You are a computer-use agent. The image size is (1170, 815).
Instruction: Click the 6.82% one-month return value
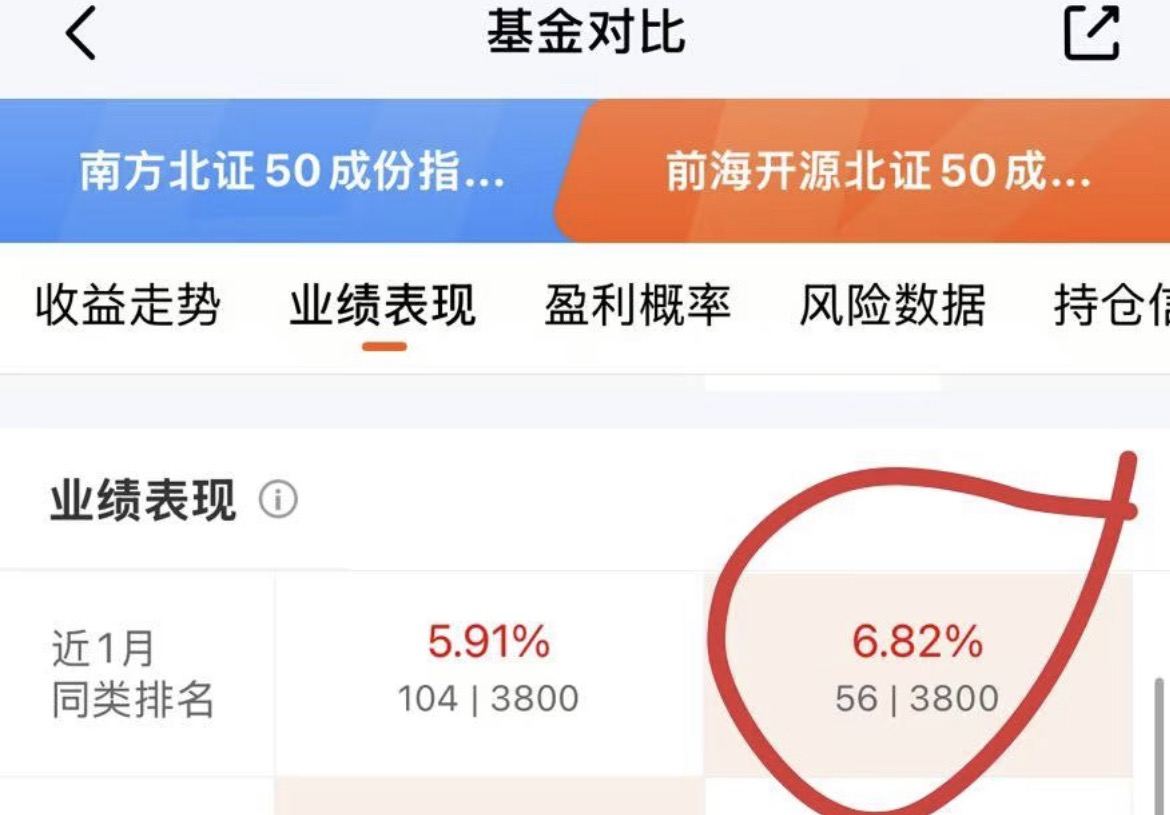[918, 641]
